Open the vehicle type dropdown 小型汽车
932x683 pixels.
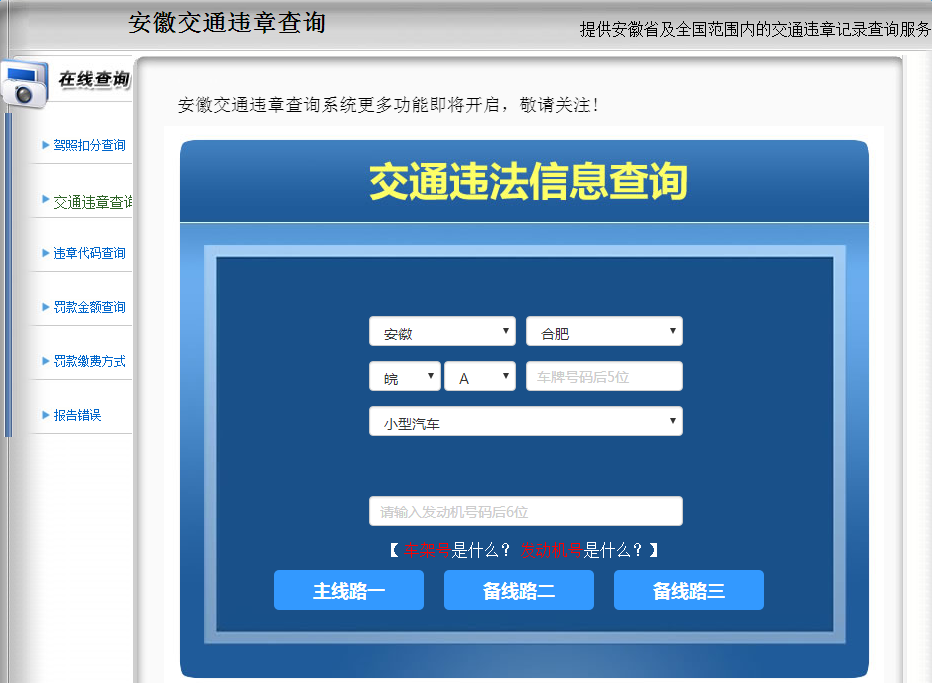[x=525, y=421]
